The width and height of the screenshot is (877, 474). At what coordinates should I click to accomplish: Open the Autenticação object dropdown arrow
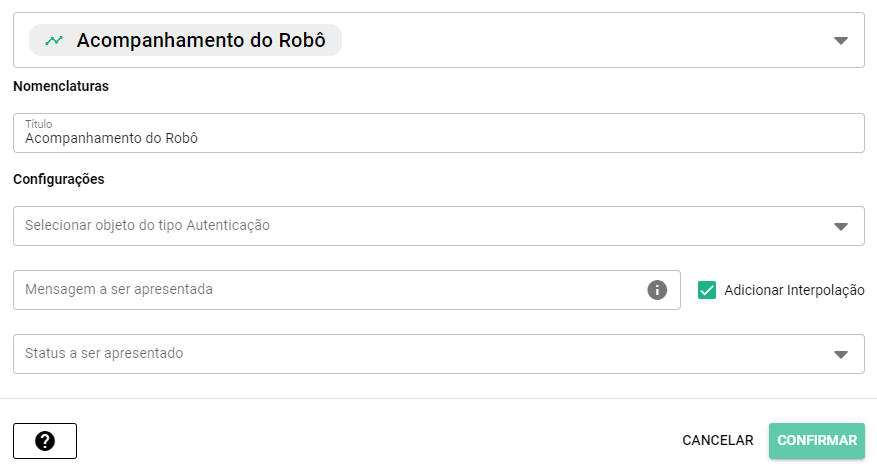pyautogui.click(x=841, y=226)
